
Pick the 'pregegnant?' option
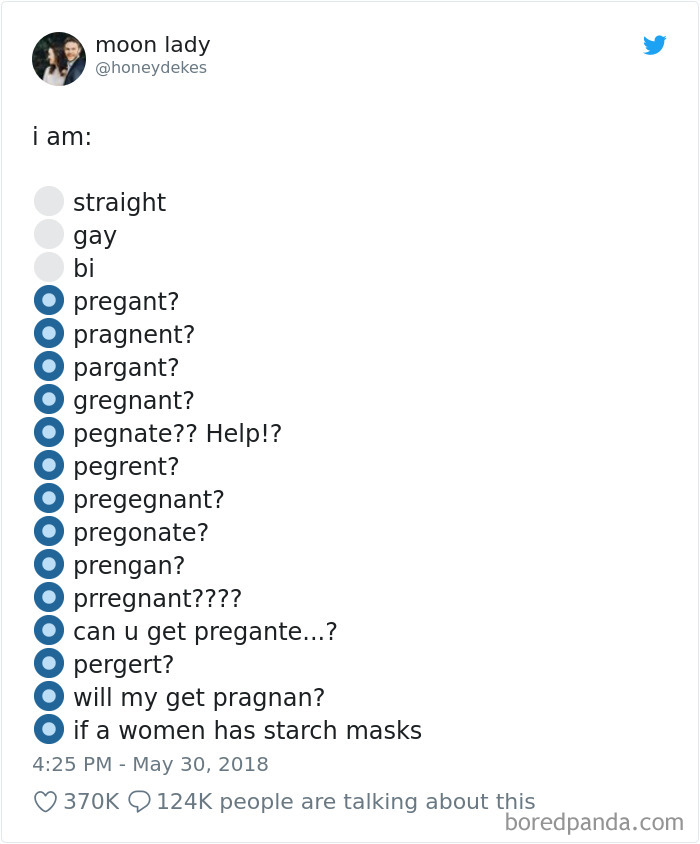coord(48,497)
